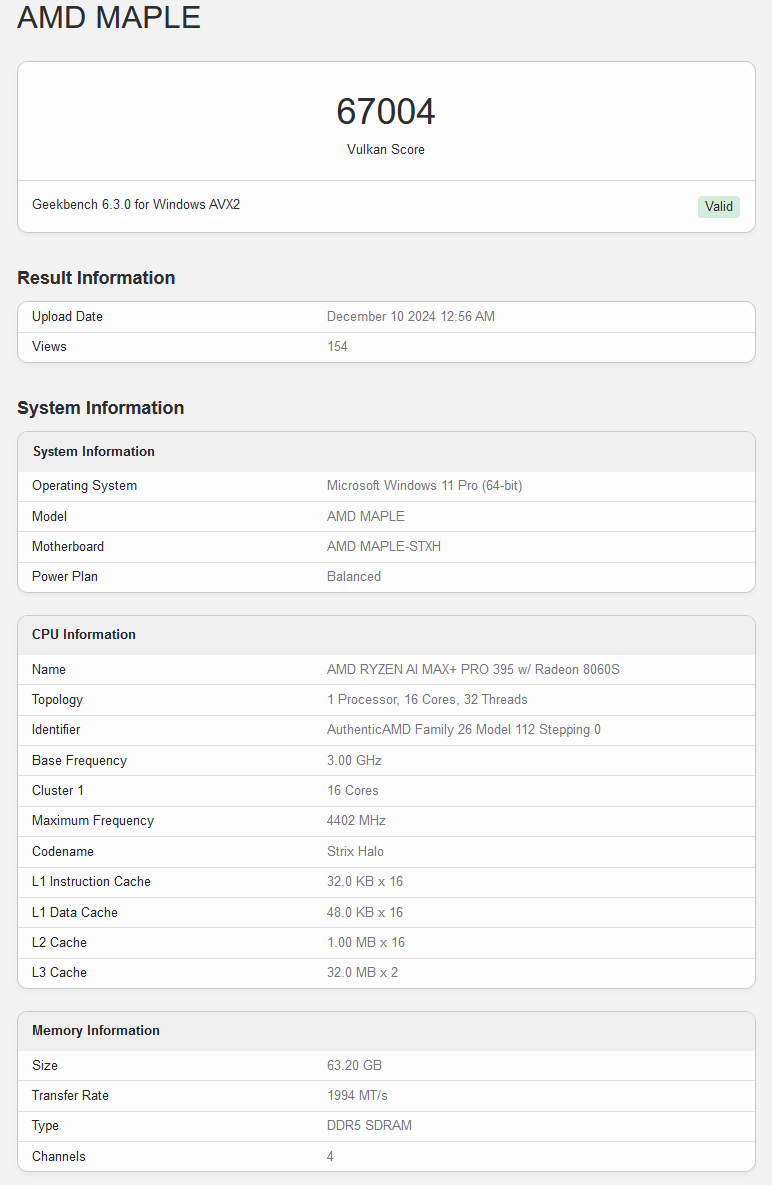Viewport: 772px width, 1185px height.
Task: Select Microsoft Windows 11 Pro operating system value
Action: tap(424, 485)
